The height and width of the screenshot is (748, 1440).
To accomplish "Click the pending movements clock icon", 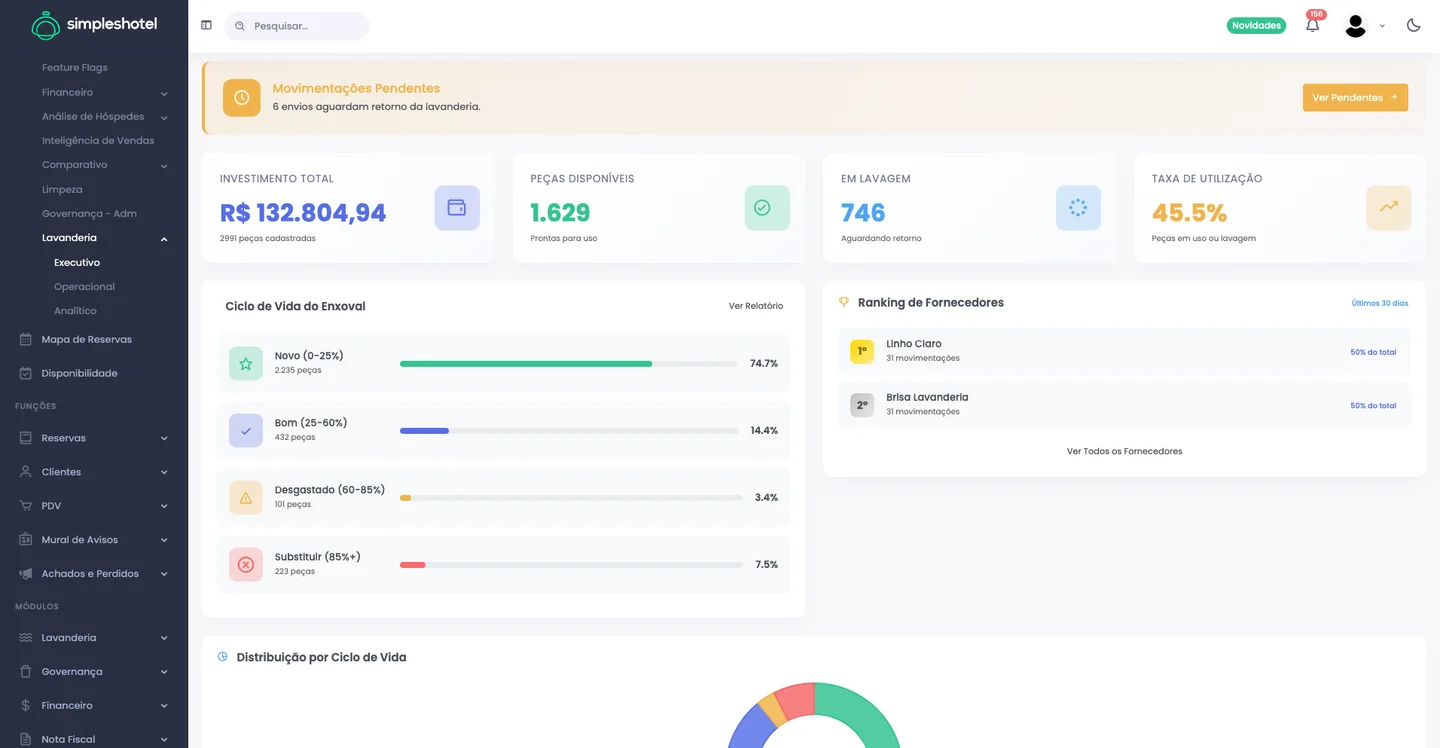I will click(241, 98).
